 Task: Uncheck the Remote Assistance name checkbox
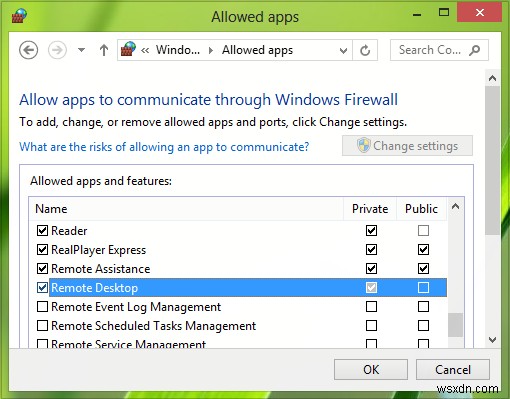coord(42,268)
